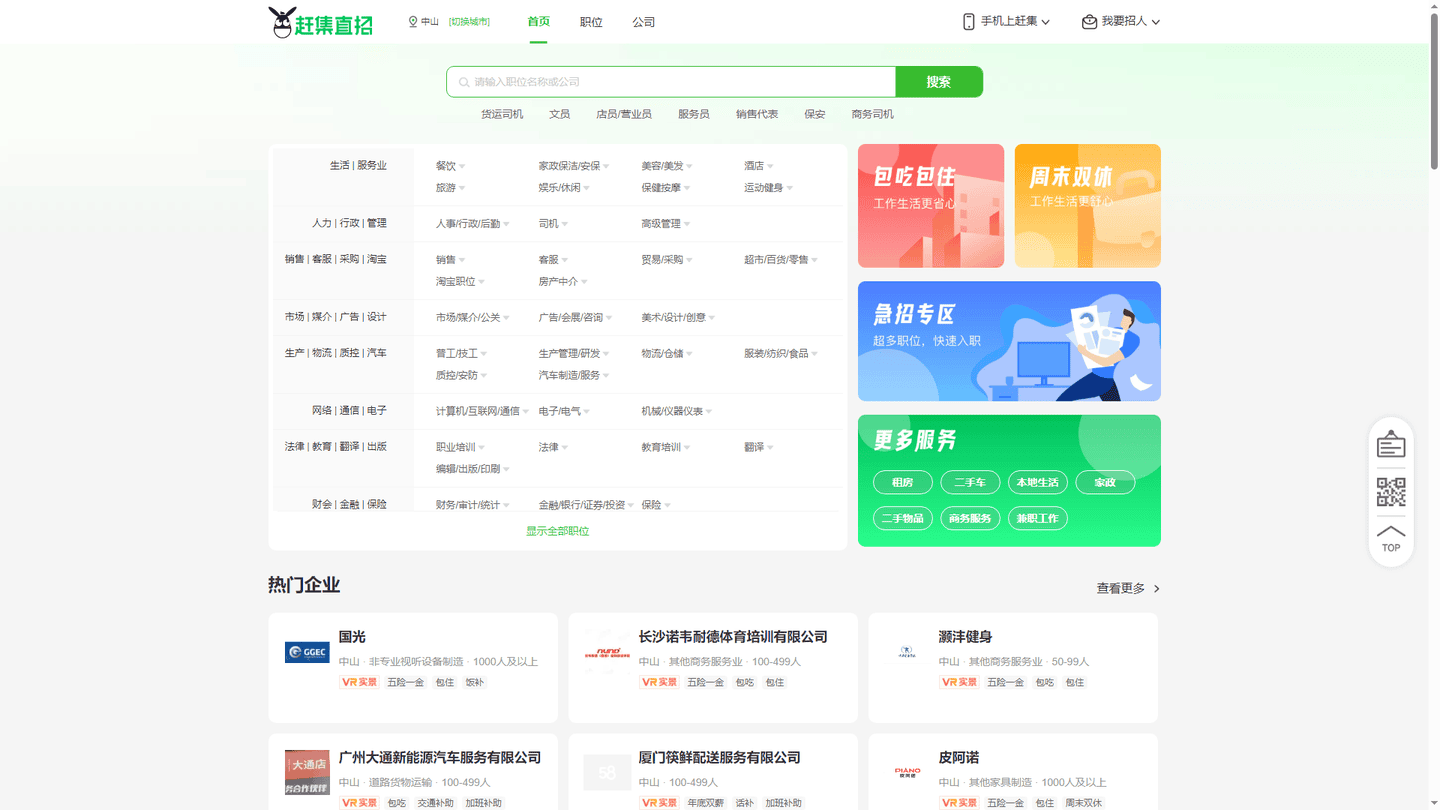Click the green 搜索 button
This screenshot has height=810, width=1440.
click(939, 82)
